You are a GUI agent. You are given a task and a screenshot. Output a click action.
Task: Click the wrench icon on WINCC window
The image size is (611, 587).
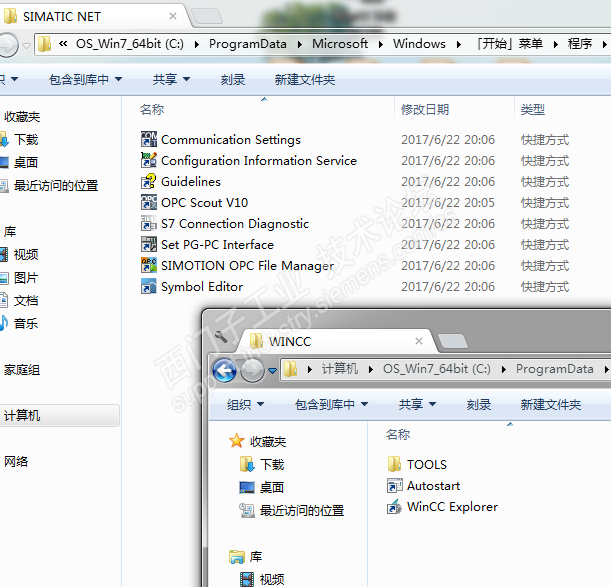point(221,336)
